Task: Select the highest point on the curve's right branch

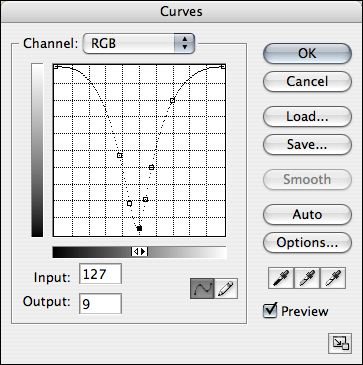Action: (172, 100)
